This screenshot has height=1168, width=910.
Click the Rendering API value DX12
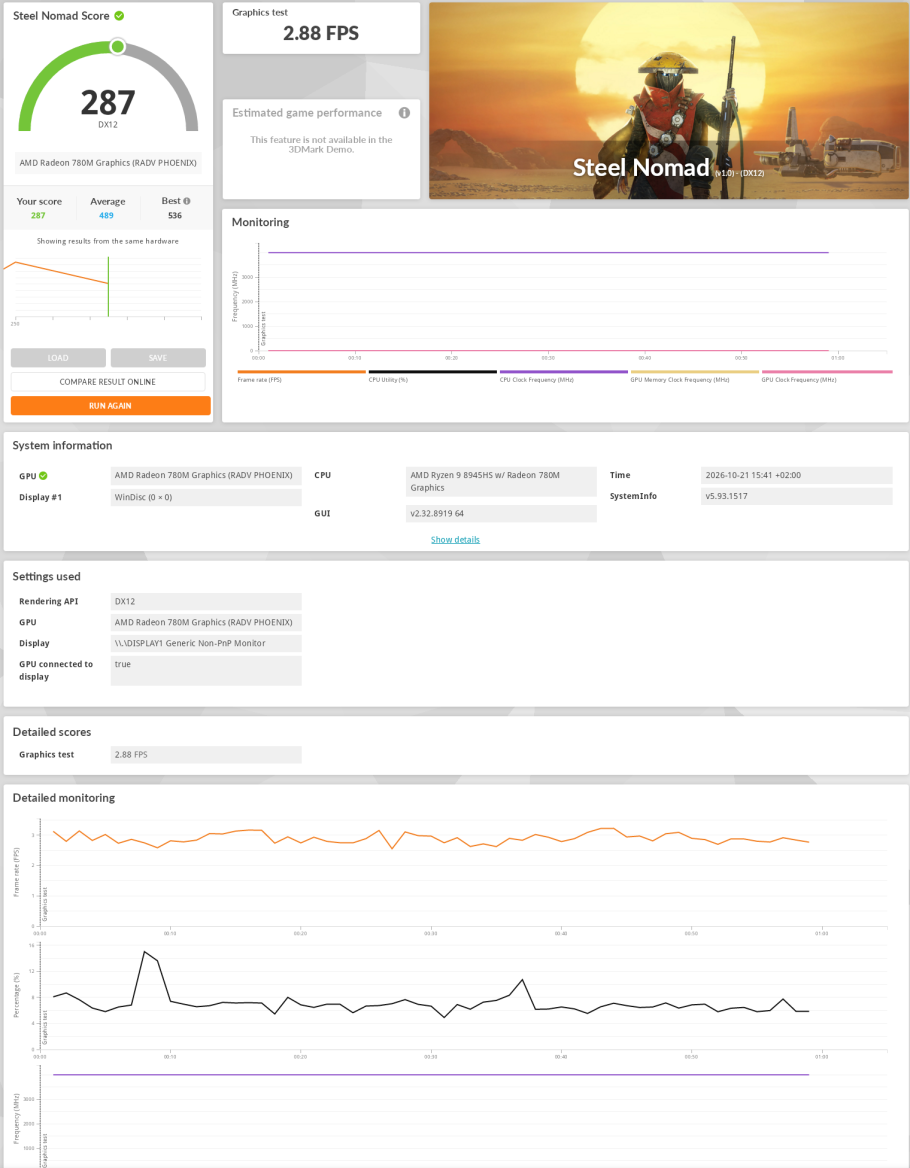click(206, 601)
